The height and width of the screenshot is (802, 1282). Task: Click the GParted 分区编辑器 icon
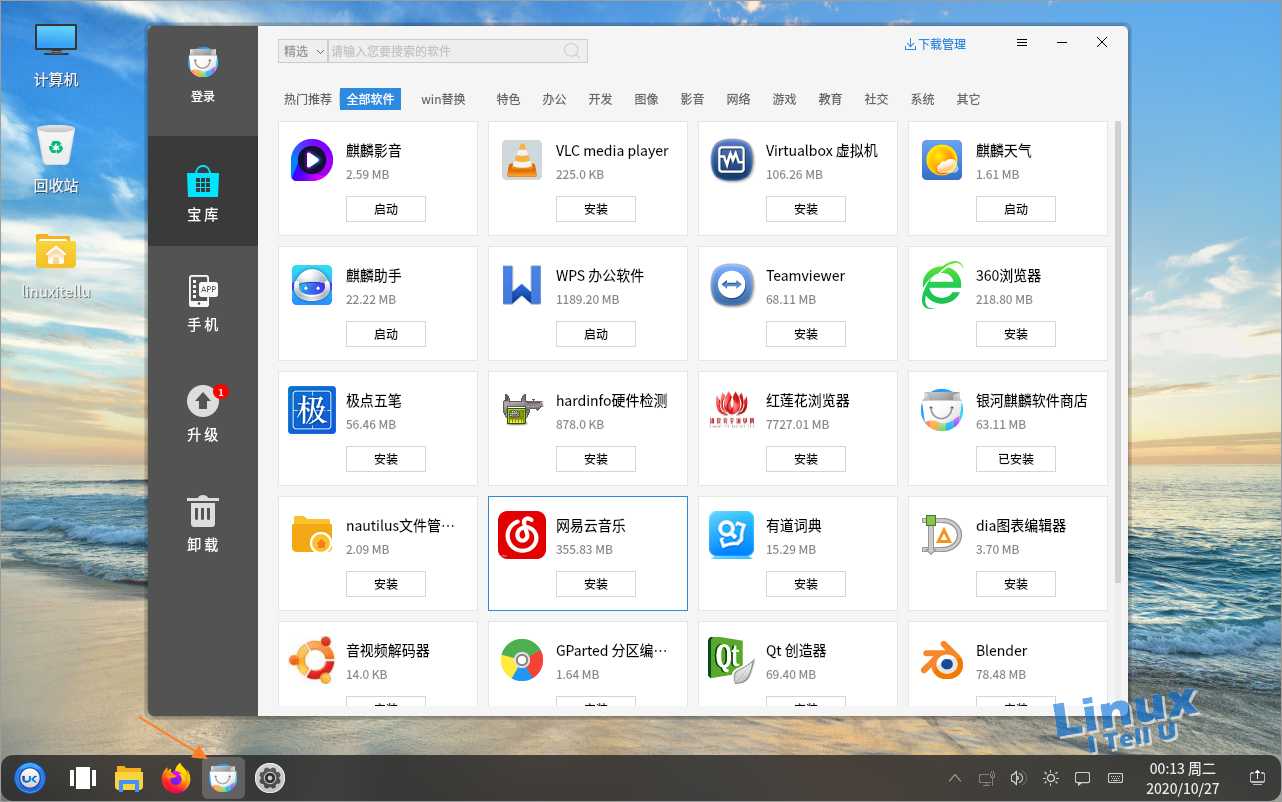(521, 660)
